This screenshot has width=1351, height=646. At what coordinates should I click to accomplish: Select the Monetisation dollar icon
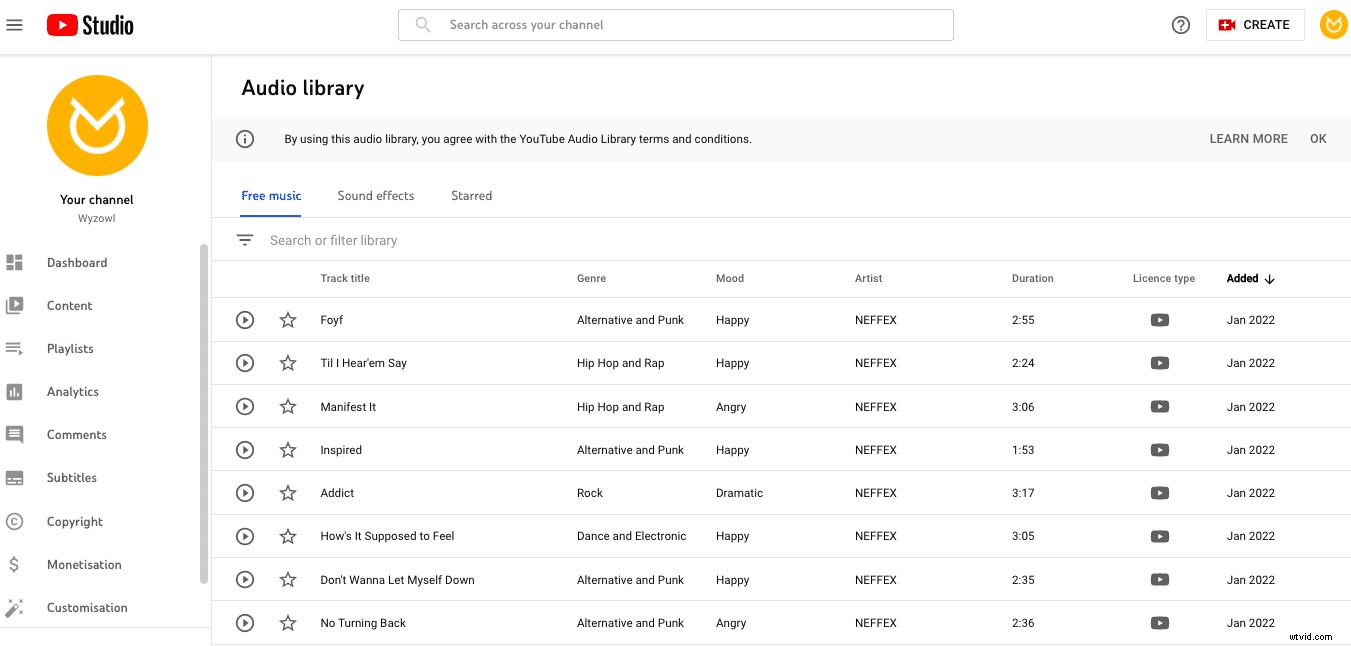tap(15, 564)
